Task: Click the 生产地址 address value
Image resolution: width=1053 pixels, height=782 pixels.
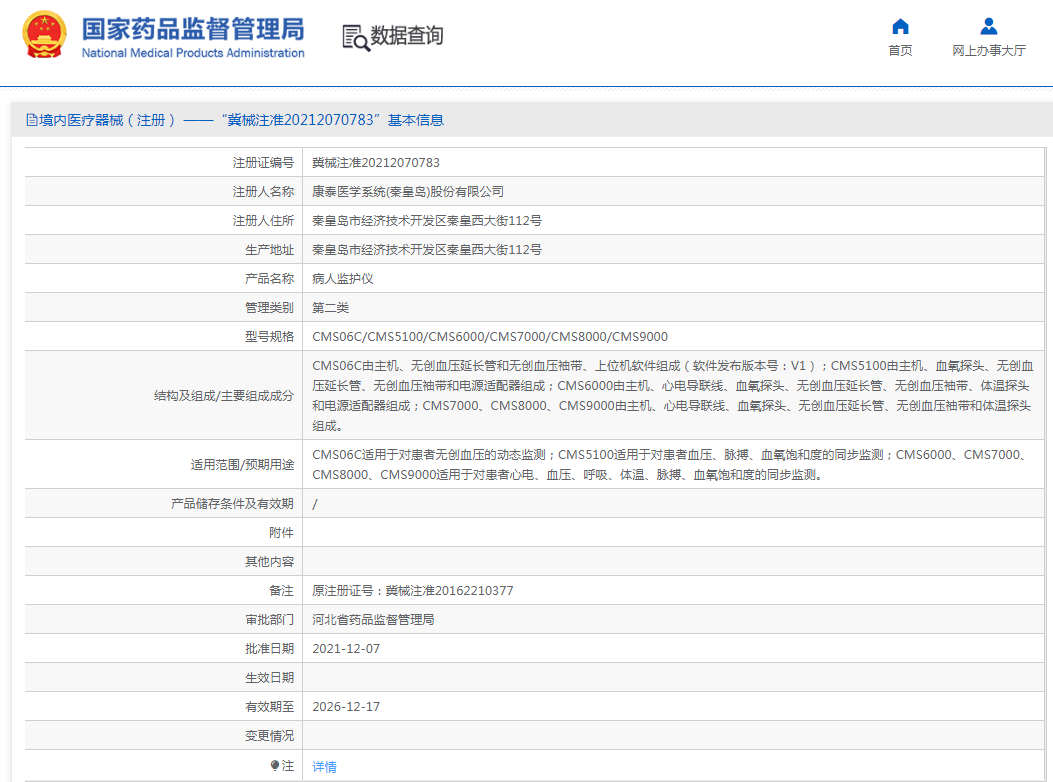Action: pyautogui.click(x=427, y=249)
